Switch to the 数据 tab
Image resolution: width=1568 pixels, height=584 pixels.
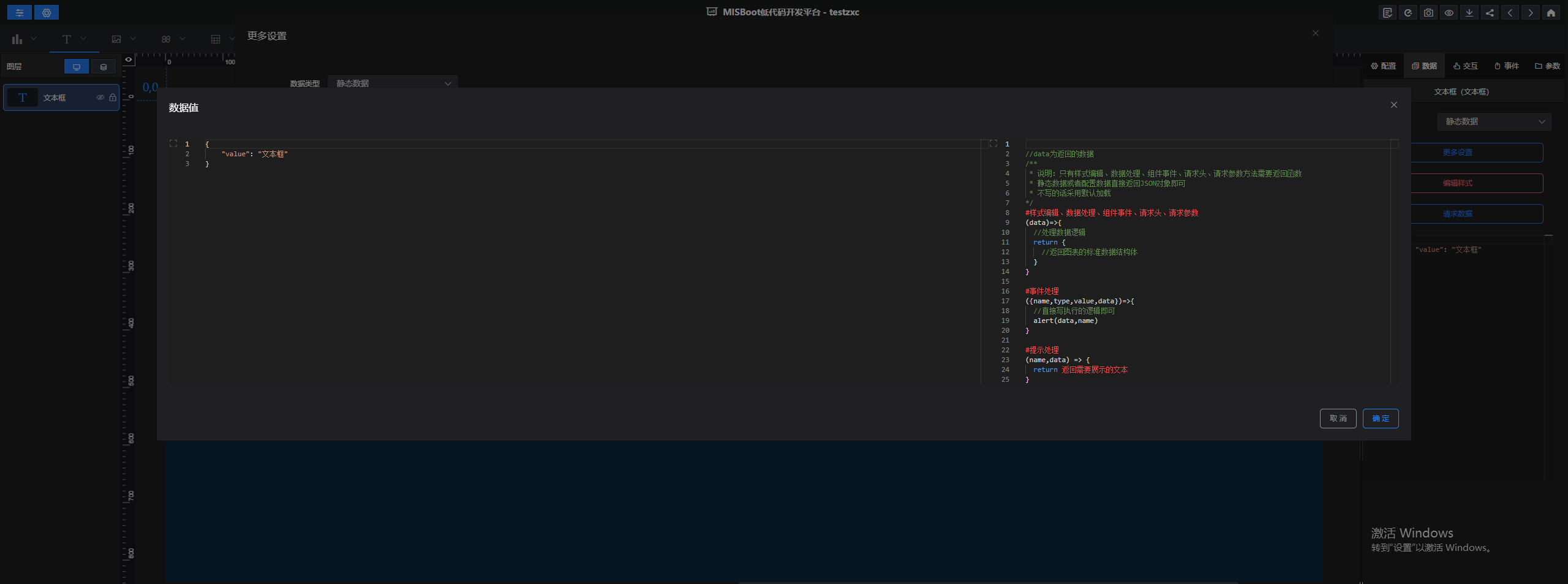point(1425,66)
